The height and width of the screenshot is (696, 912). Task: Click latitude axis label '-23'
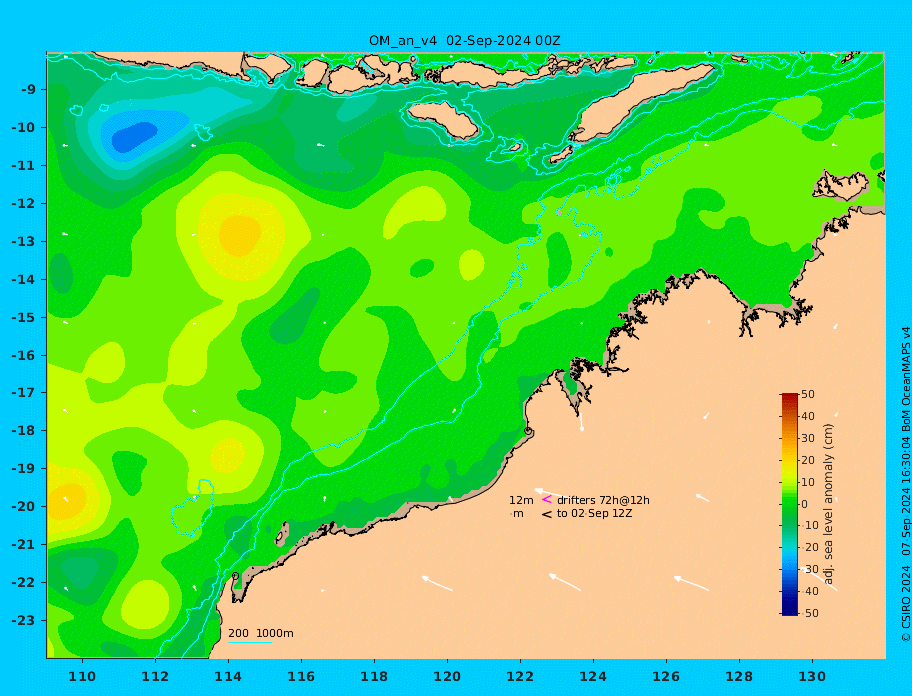pyautogui.click(x=23, y=620)
